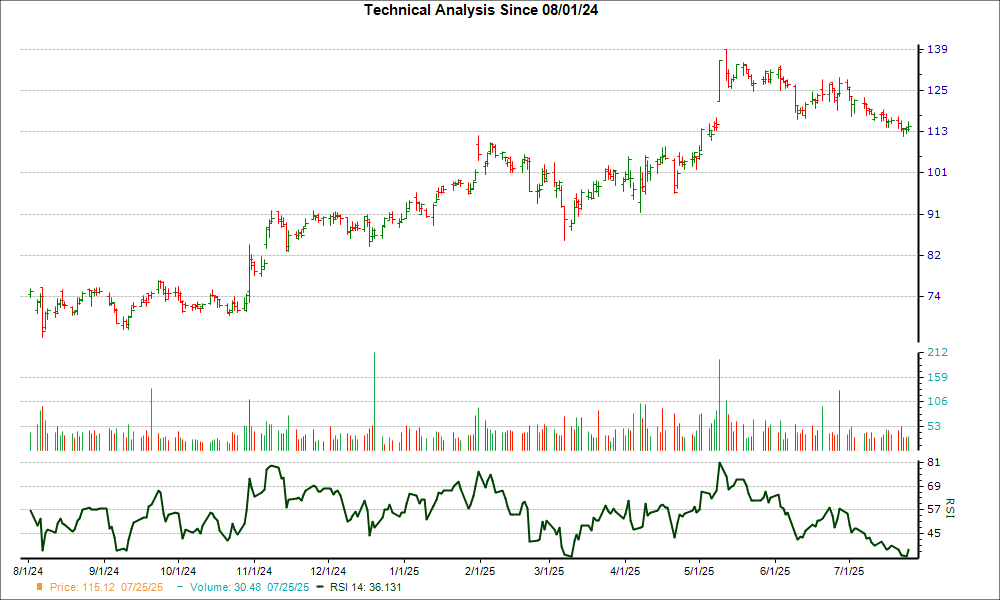The width and height of the screenshot is (1000, 600).
Task: Click the 53 volume axis label
Action: click(934, 426)
